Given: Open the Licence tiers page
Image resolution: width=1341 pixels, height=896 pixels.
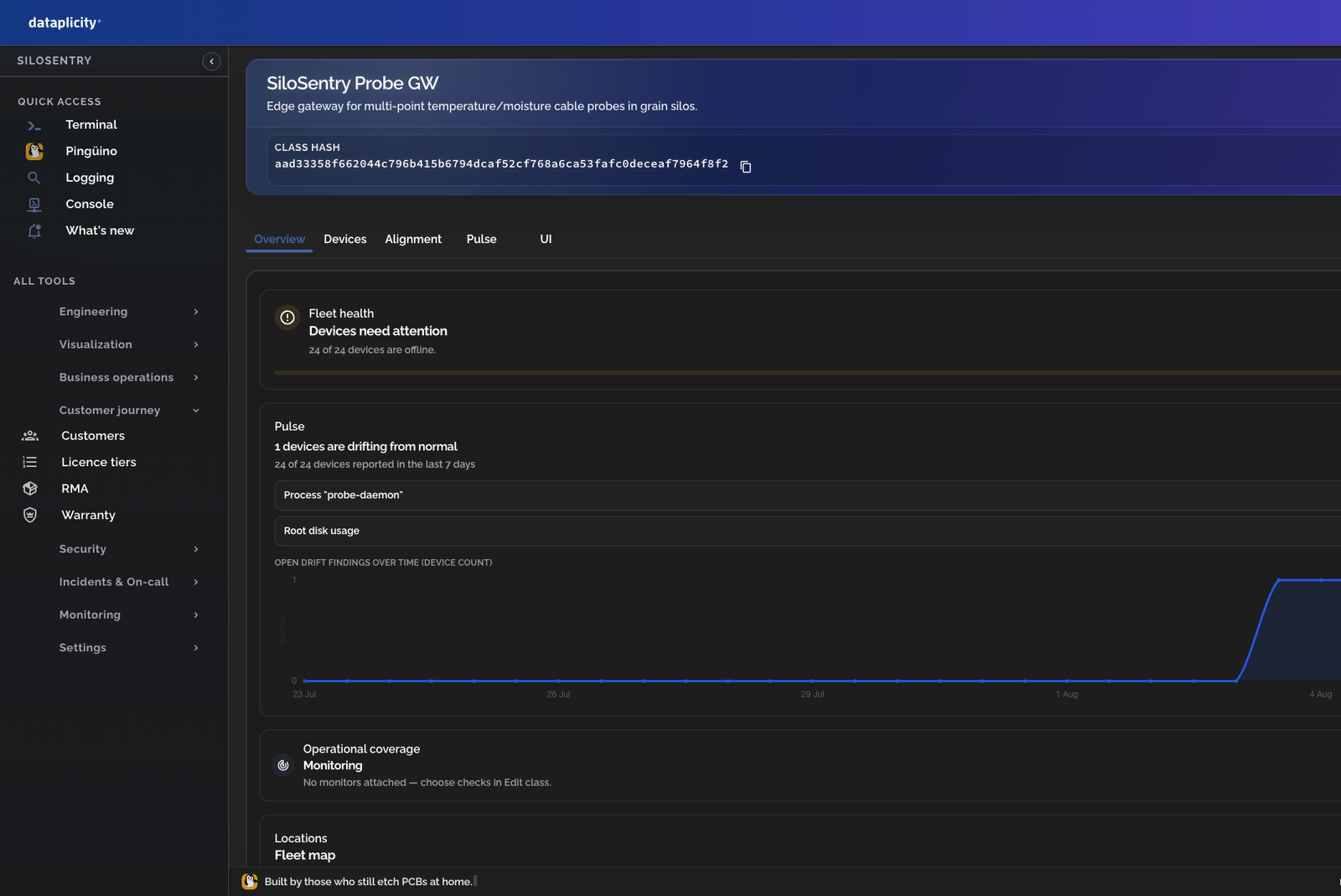Looking at the screenshot, I should click(x=99, y=463).
